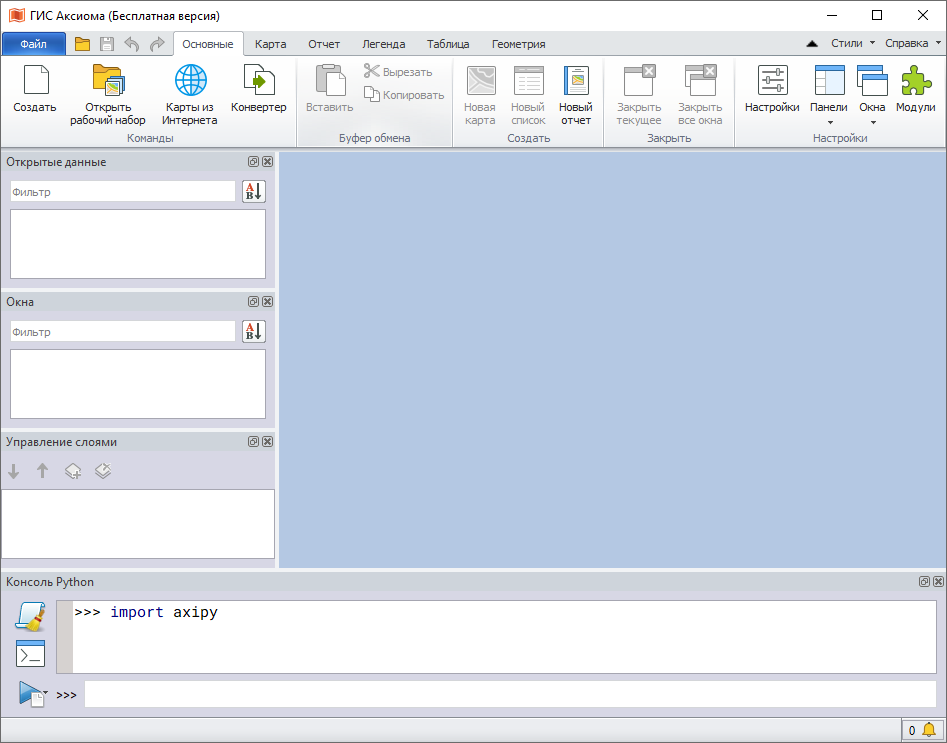
Task: Click the Python console command input field
Action: [510, 694]
